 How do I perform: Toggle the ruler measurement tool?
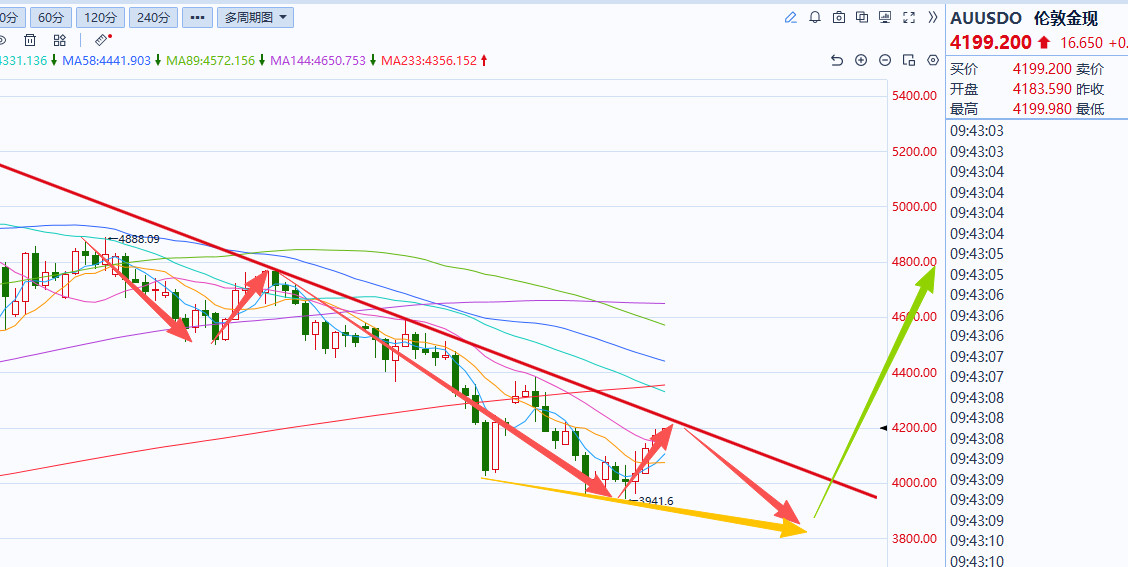103,40
